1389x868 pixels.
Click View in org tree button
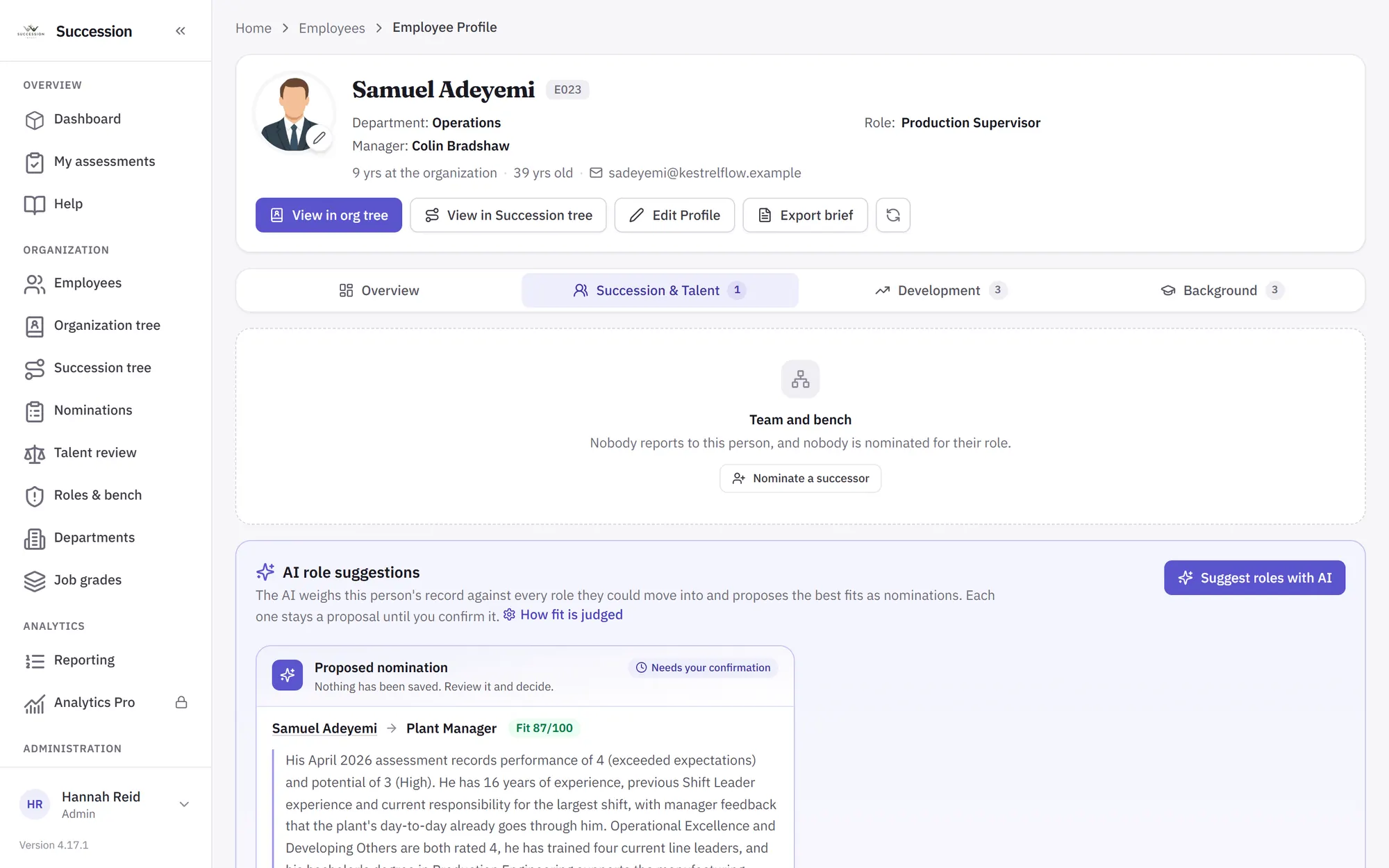pyautogui.click(x=328, y=215)
